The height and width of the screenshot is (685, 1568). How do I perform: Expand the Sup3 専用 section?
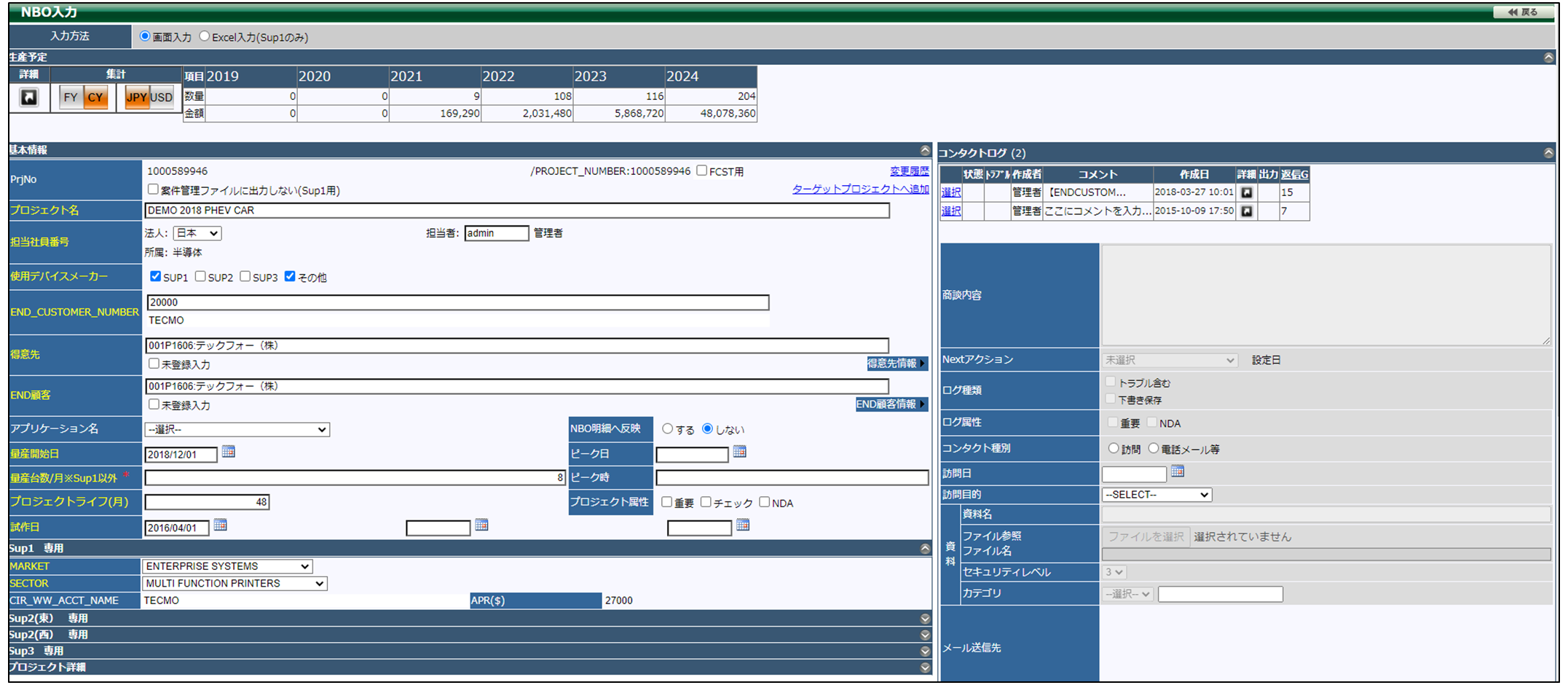pyautogui.click(x=925, y=651)
